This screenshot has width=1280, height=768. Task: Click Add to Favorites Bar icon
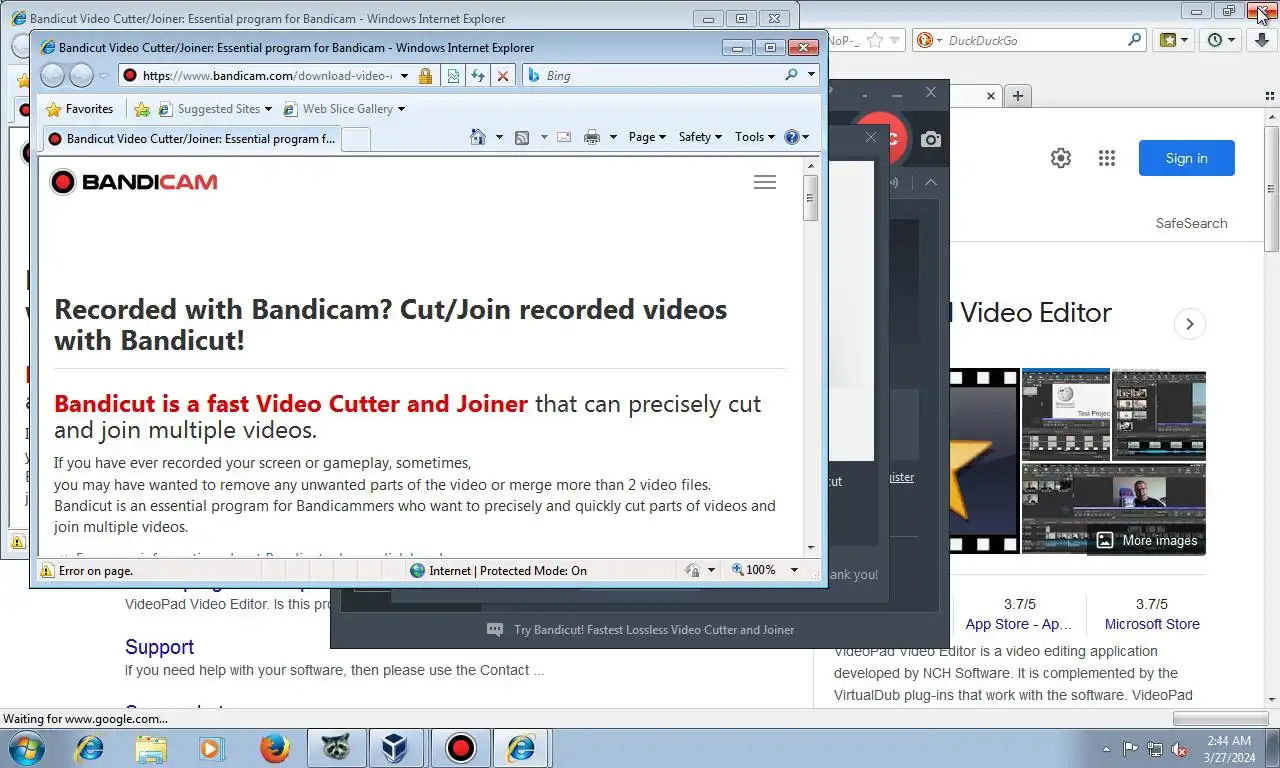(142, 109)
